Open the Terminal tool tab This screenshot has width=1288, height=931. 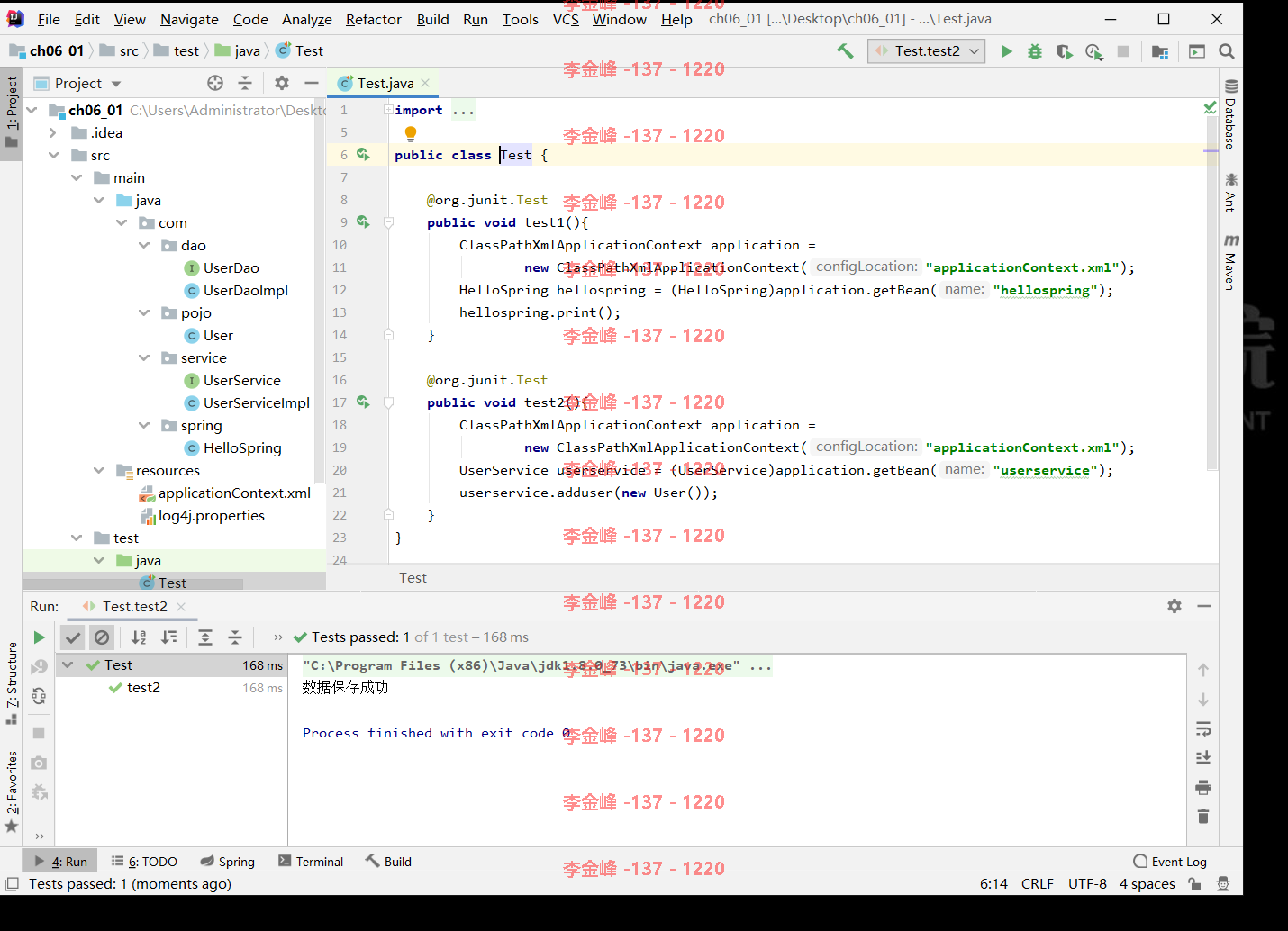click(x=311, y=862)
